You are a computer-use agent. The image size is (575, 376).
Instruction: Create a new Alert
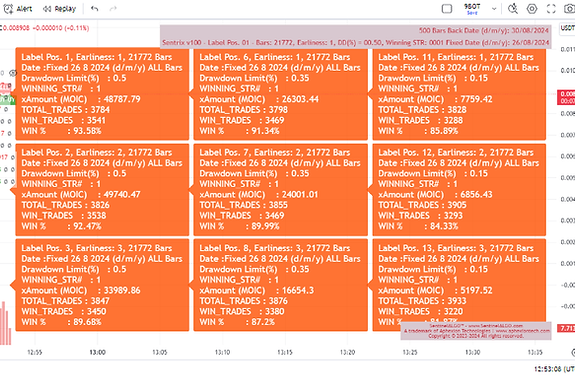[18, 8]
